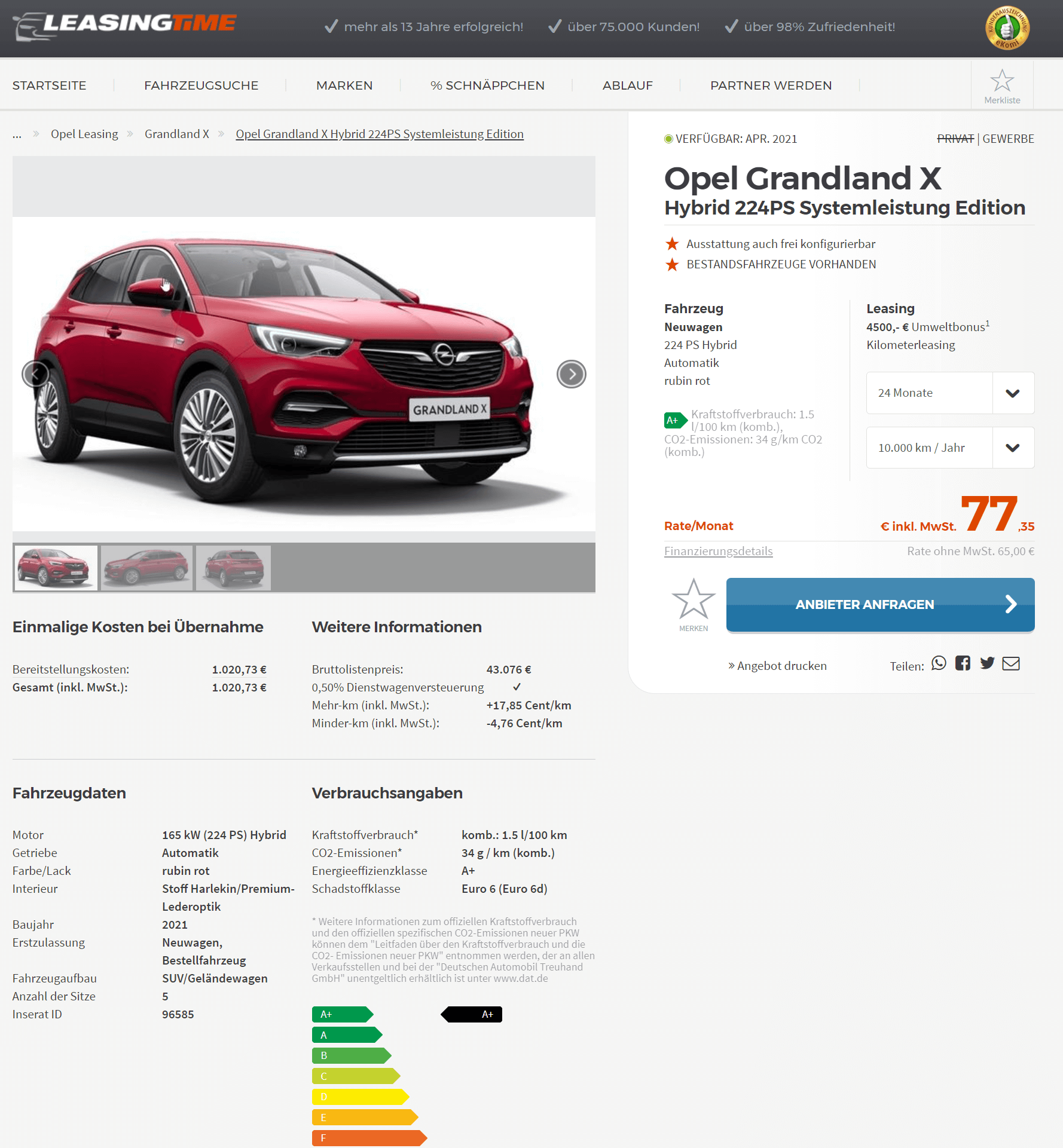Open PARTNER WERDEN menu item
Viewport: 1063px width, 1148px height.
771,85
